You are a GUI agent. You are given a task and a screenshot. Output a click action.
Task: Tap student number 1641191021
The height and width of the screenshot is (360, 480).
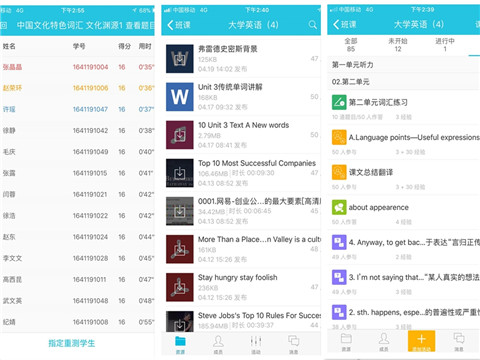90,194
